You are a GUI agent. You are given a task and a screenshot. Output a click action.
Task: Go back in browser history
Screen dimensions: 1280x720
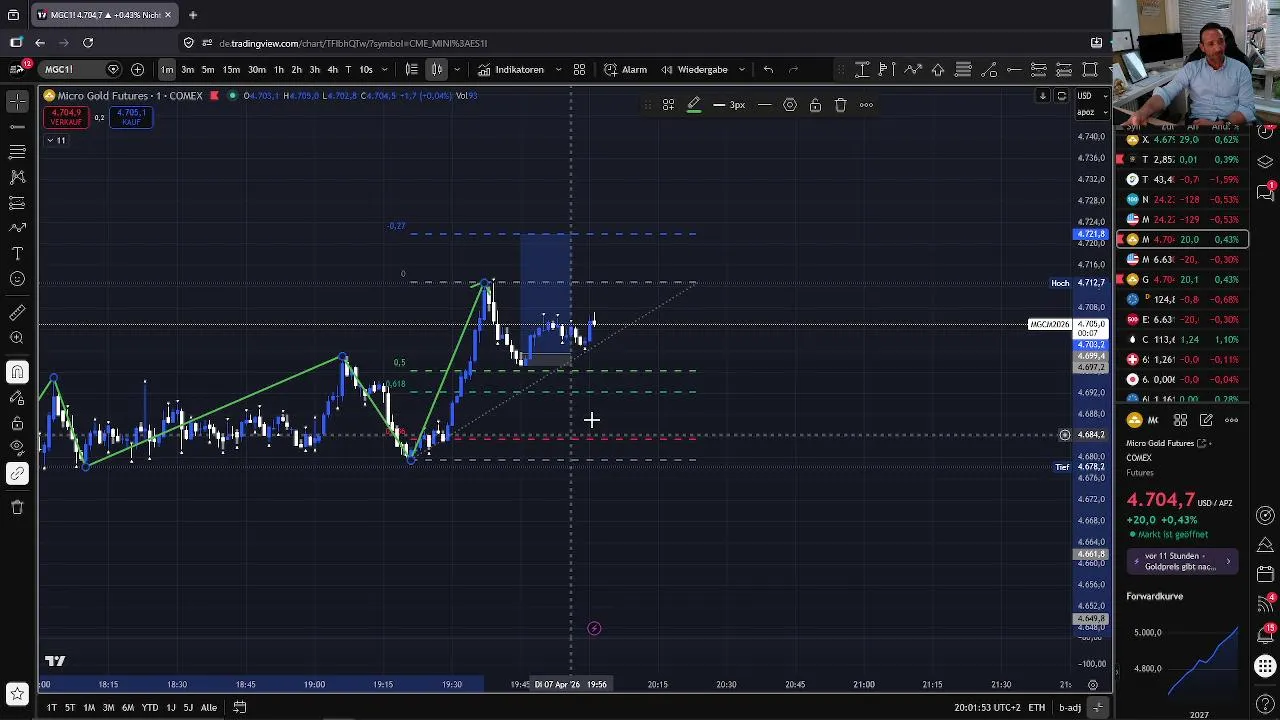click(x=40, y=43)
